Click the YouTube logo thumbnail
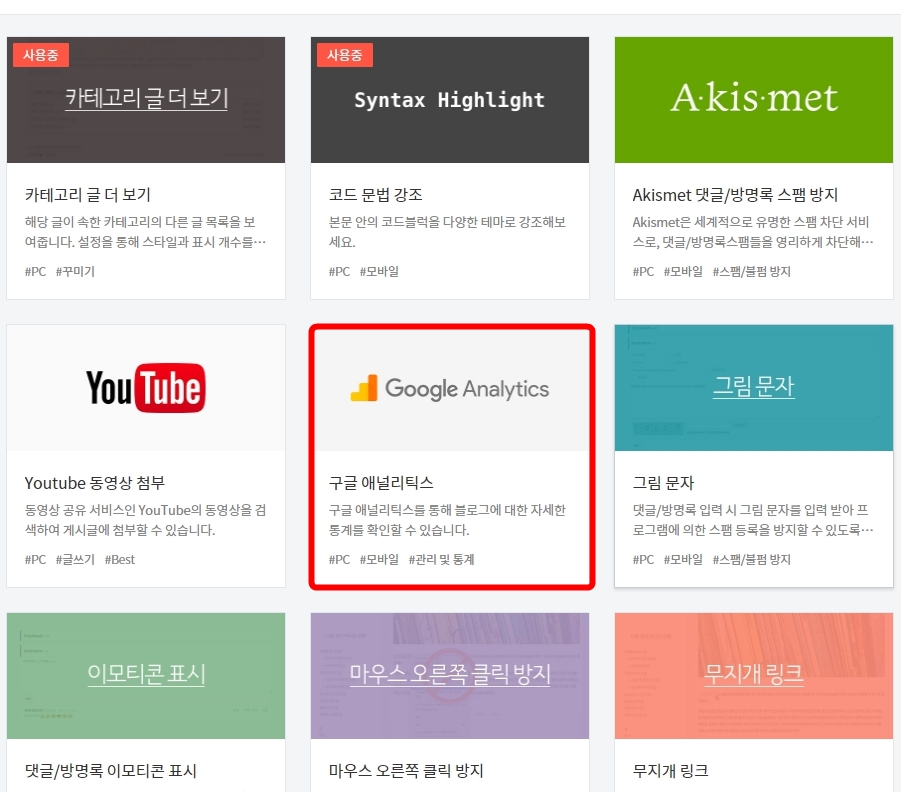The height and width of the screenshot is (792, 901). point(146,388)
